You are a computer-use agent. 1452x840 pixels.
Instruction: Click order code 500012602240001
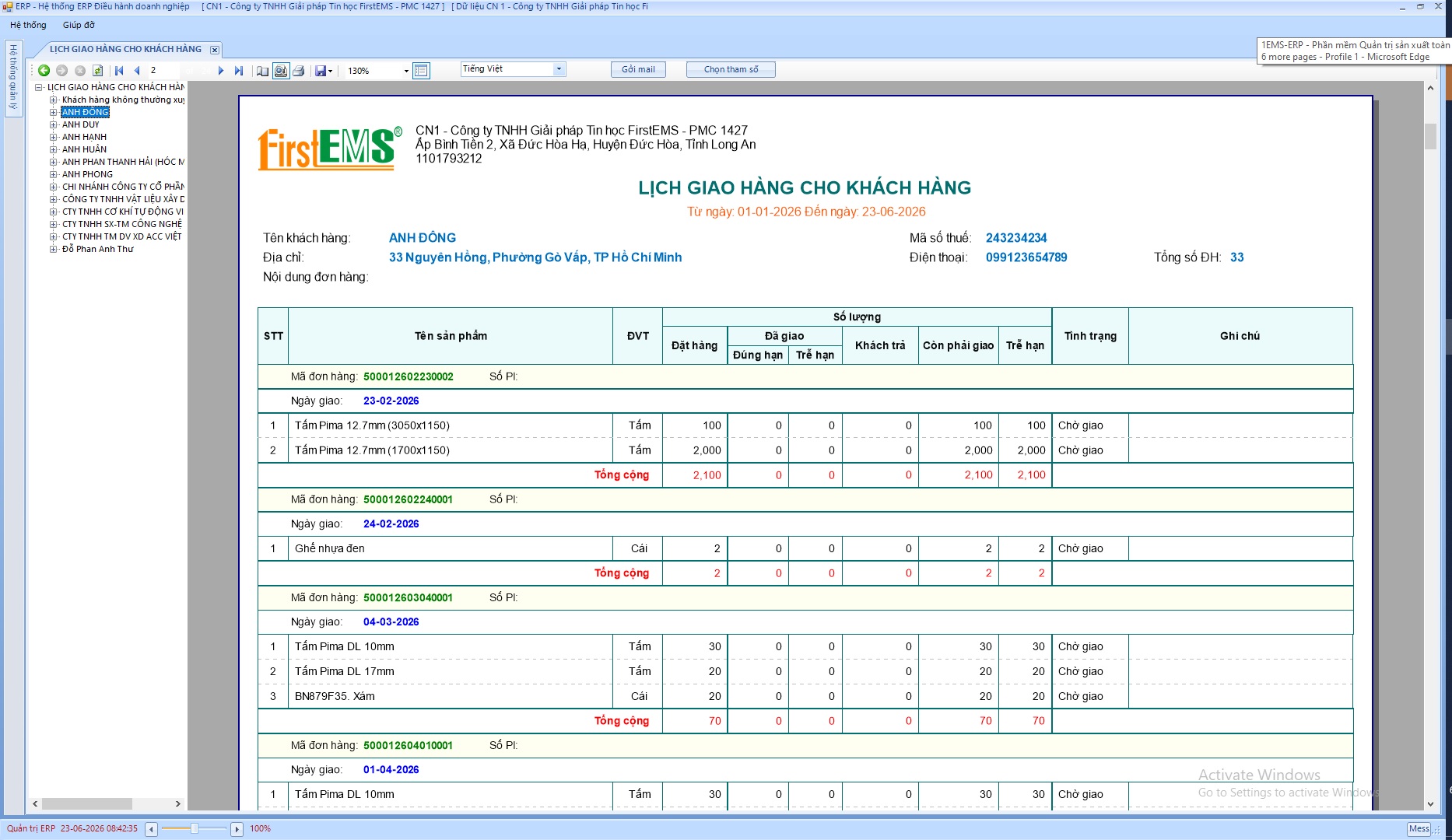[x=408, y=499]
